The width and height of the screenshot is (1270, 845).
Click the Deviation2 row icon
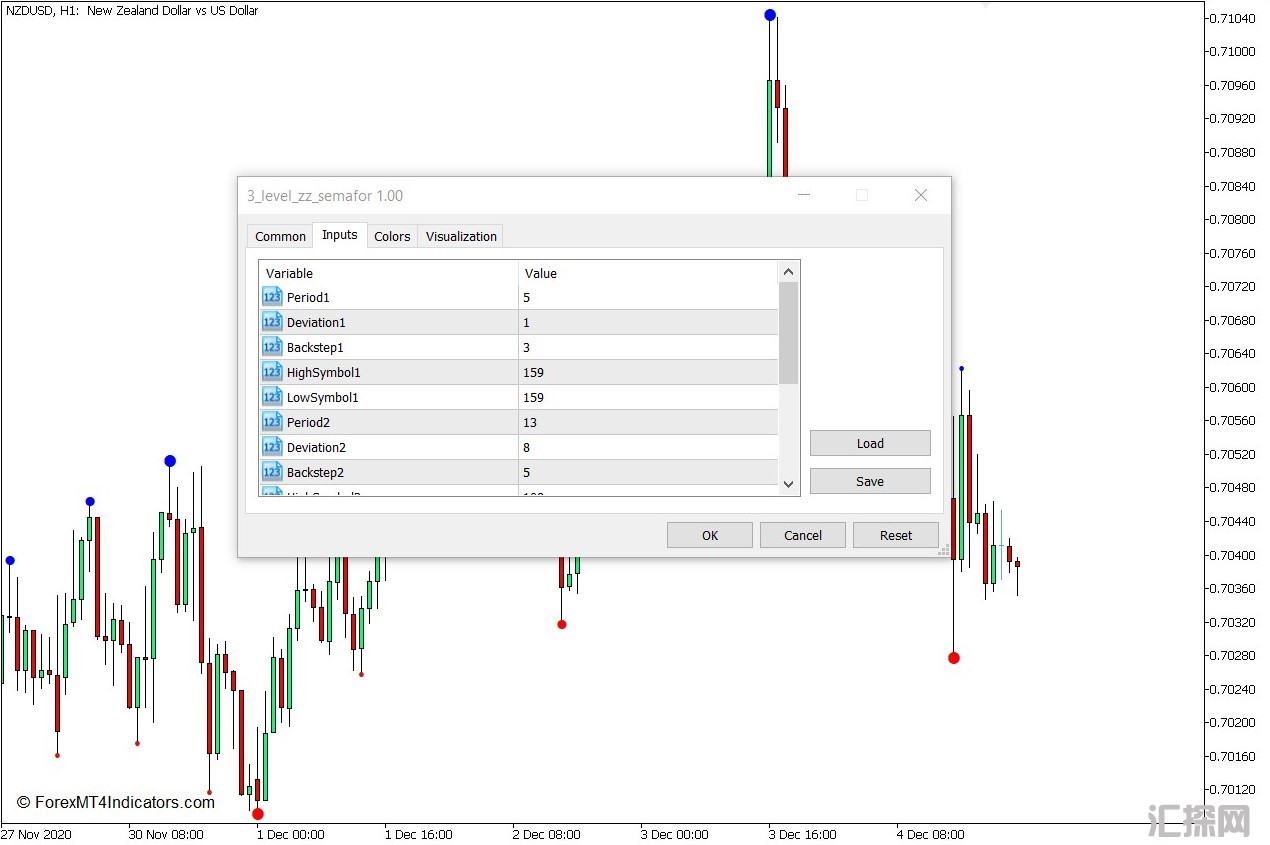pyautogui.click(x=272, y=447)
